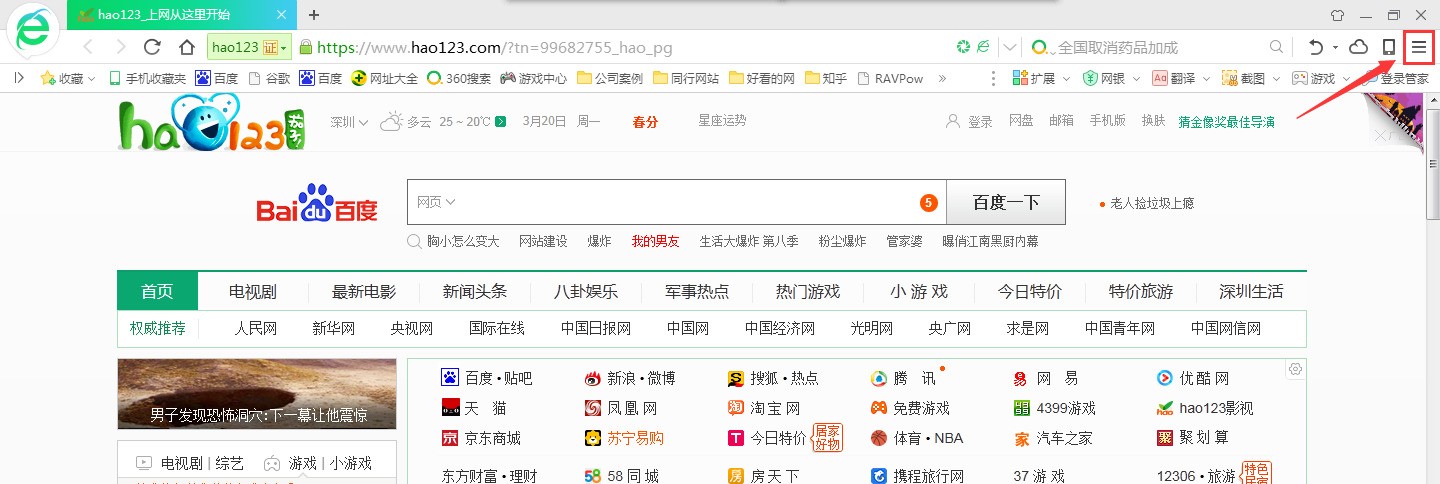
Task: Click the skin shirt icon in title bar
Action: (x=1337, y=15)
